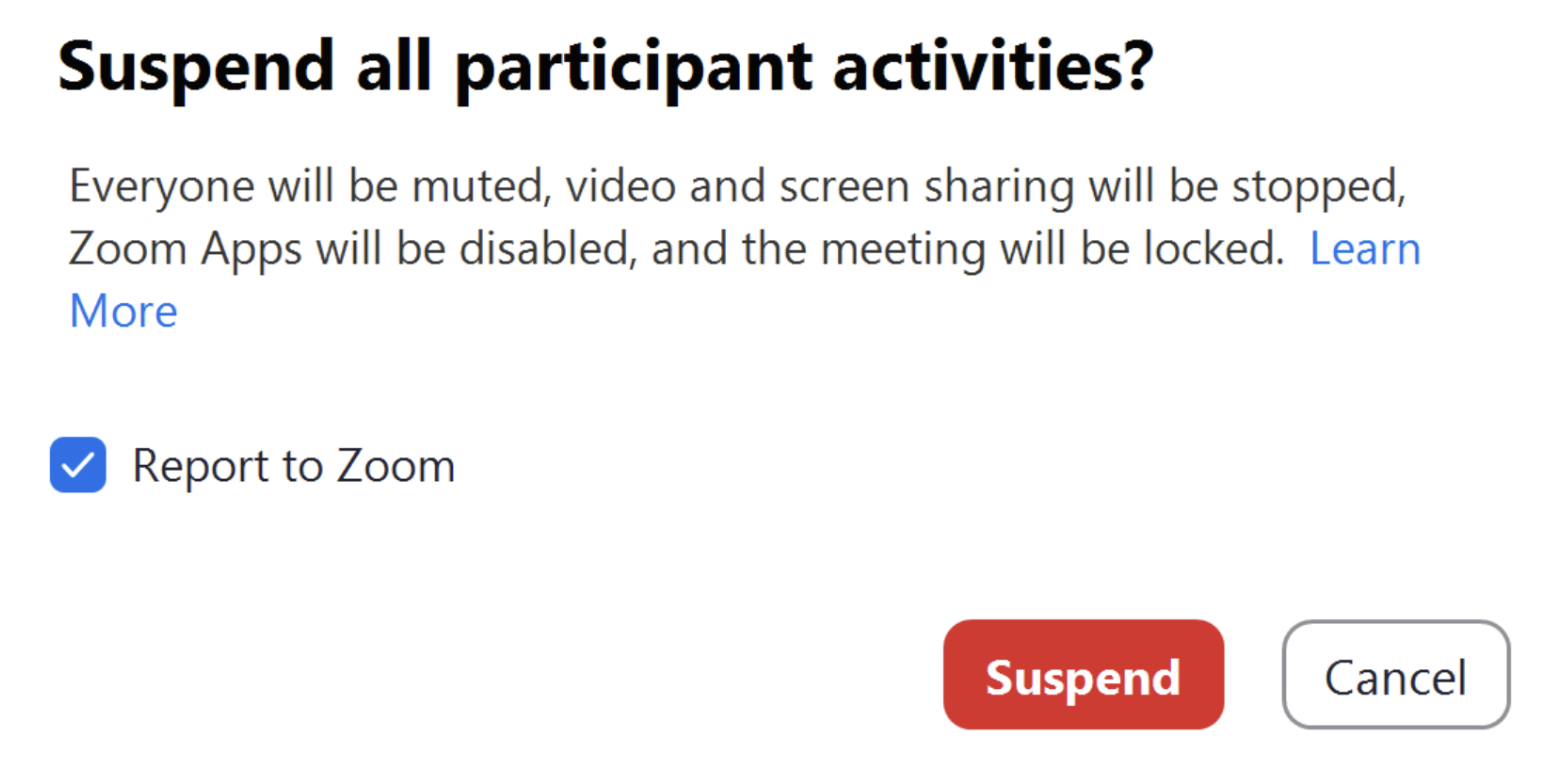The image size is (1550, 774).
Task: Click the white checkmark icon in the blue box
Action: pos(78,466)
